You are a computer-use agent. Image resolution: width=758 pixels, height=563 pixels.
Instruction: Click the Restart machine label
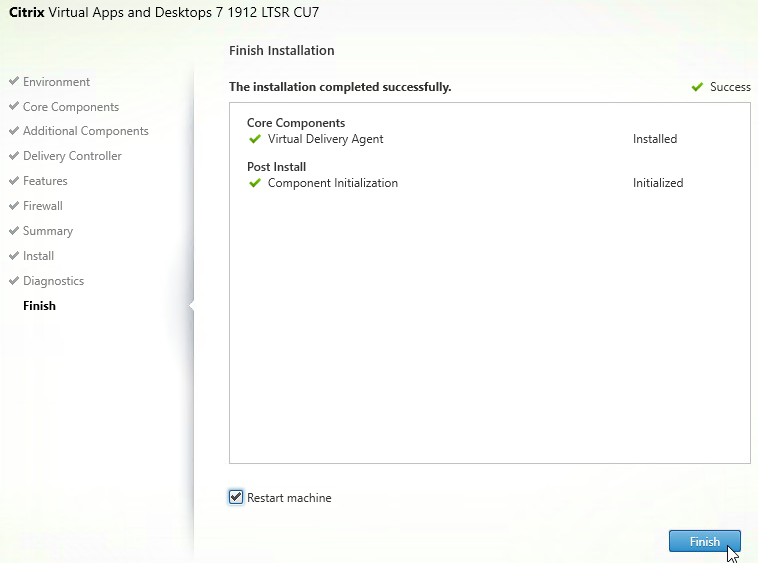click(289, 498)
